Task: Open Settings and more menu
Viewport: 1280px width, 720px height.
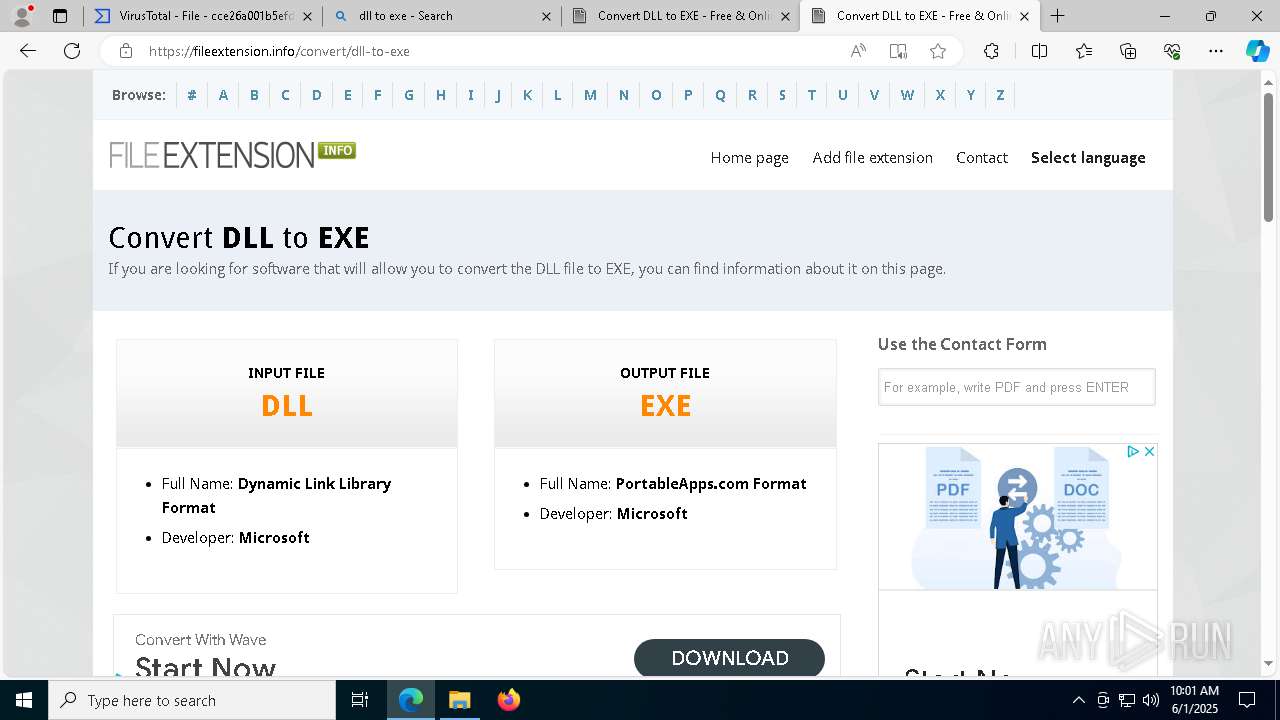Action: point(1216,51)
